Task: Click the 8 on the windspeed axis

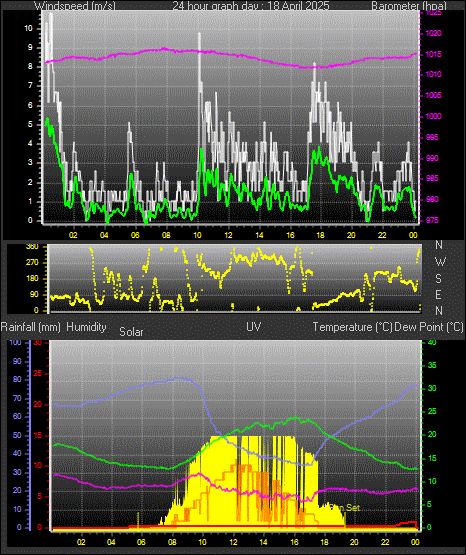Action: [x=30, y=67]
